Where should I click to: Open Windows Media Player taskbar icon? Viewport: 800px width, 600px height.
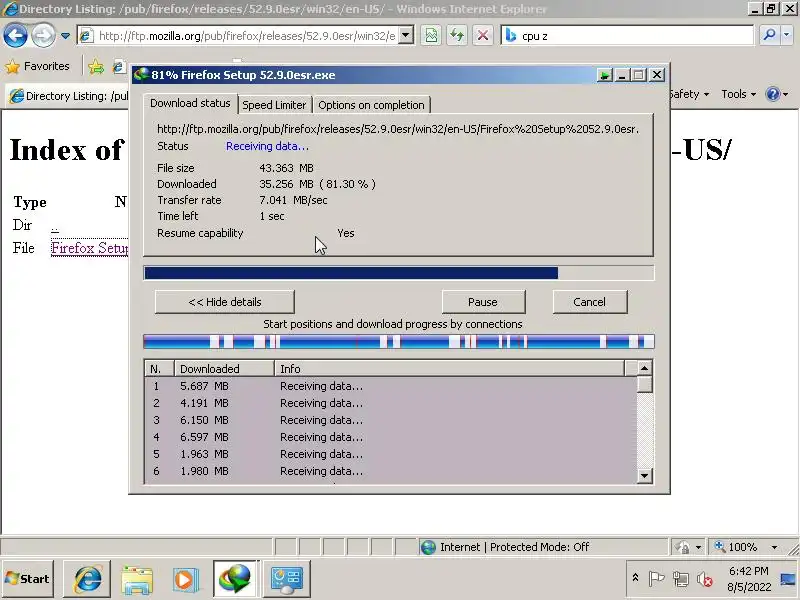coord(185,579)
